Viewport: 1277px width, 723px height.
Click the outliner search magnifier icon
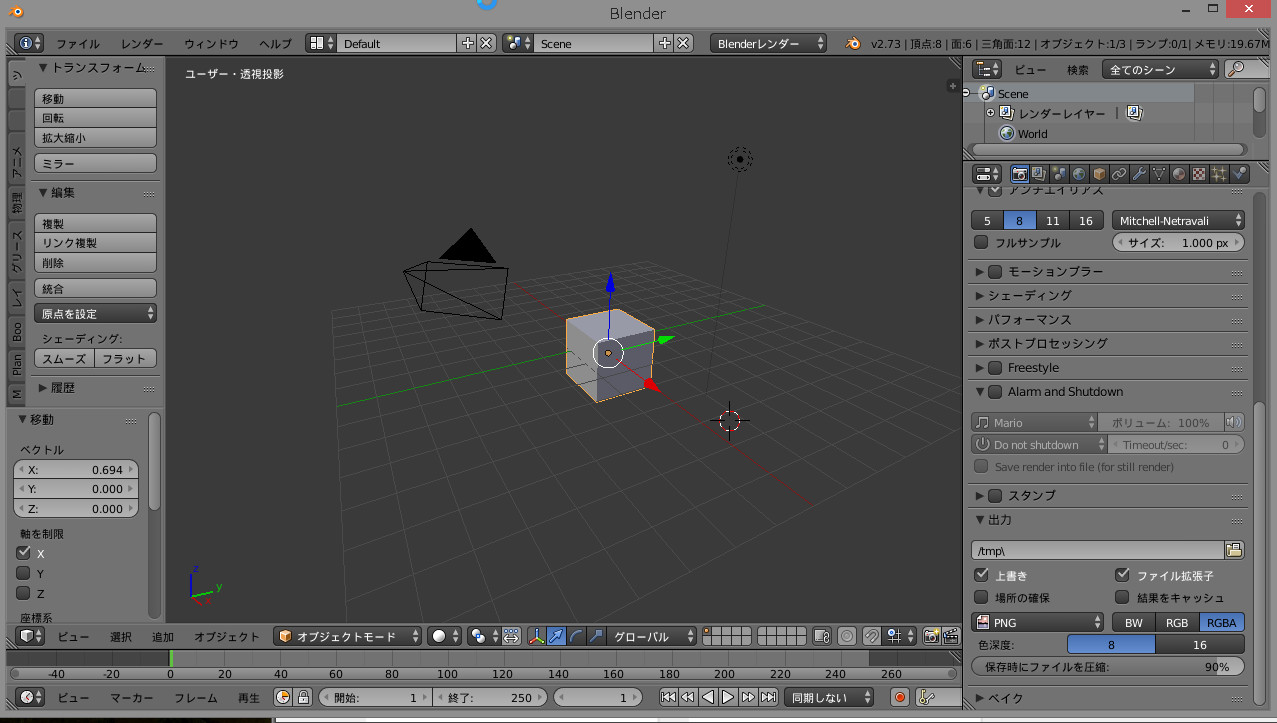click(x=1235, y=69)
